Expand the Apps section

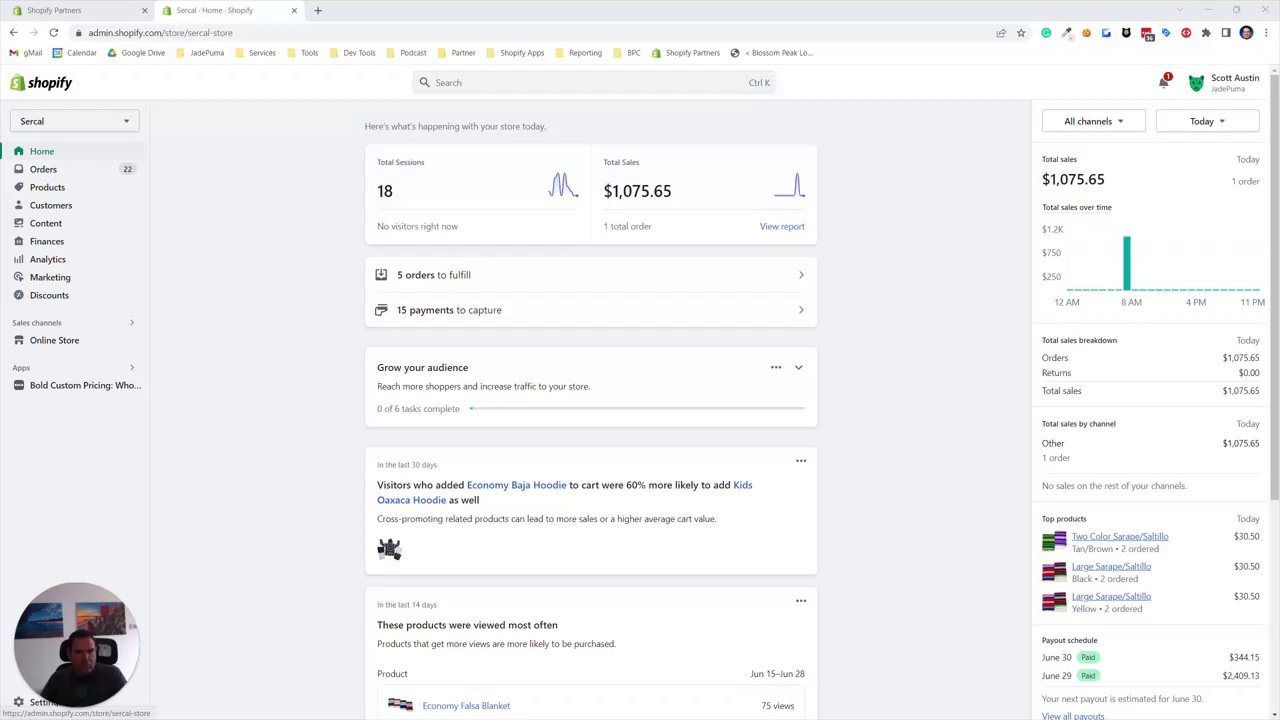(x=131, y=367)
